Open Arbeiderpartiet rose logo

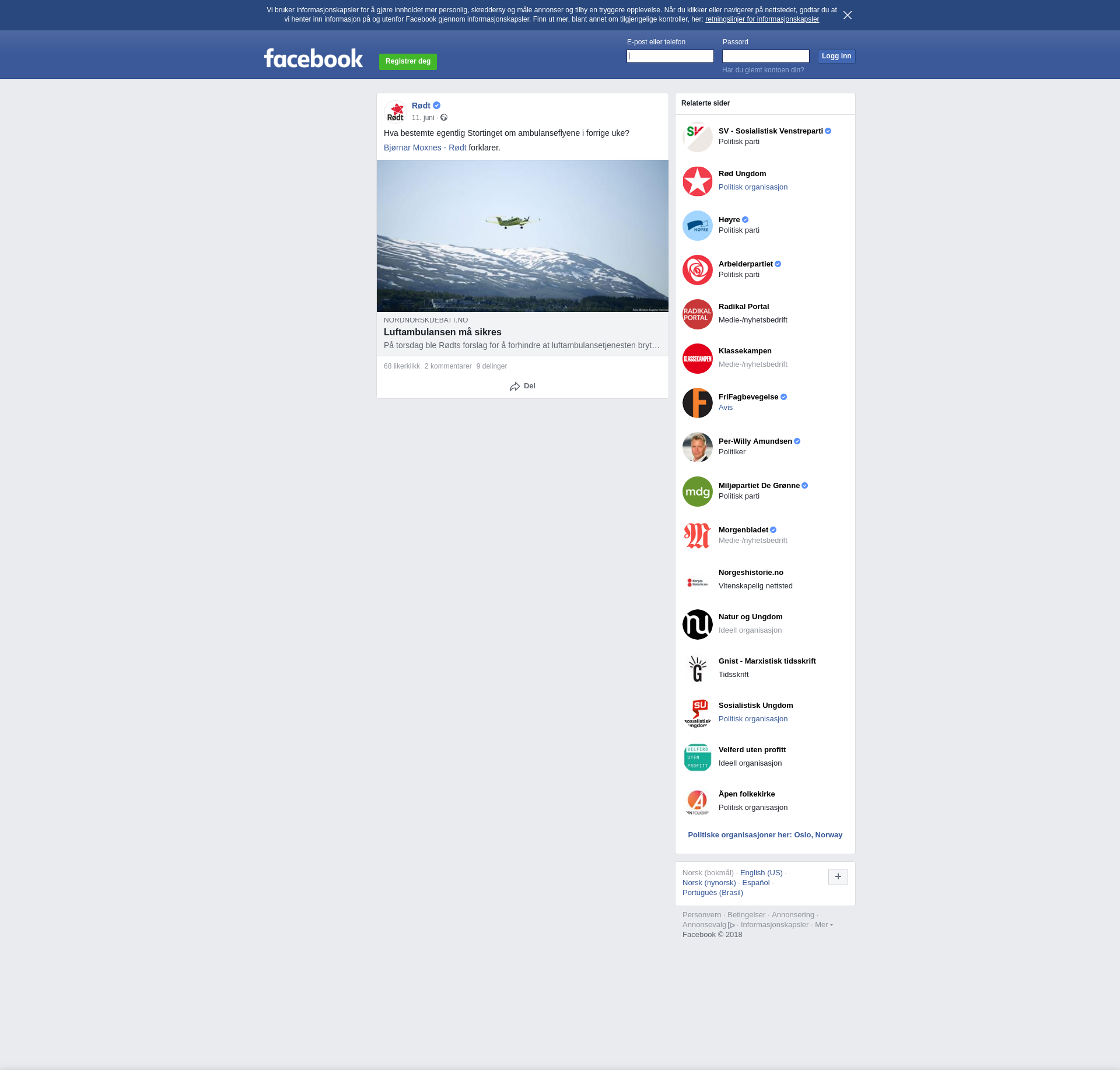pyautogui.click(x=698, y=270)
